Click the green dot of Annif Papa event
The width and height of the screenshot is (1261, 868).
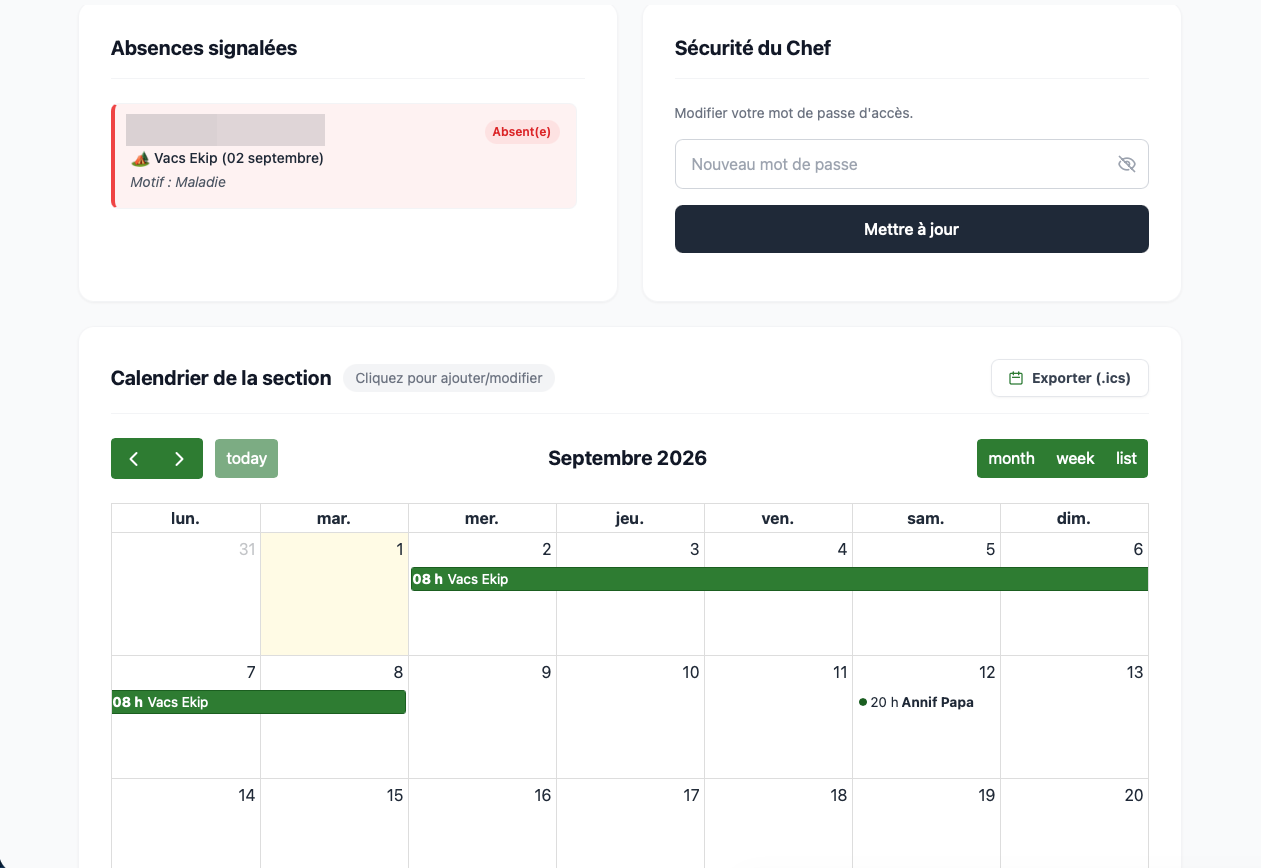coord(863,702)
